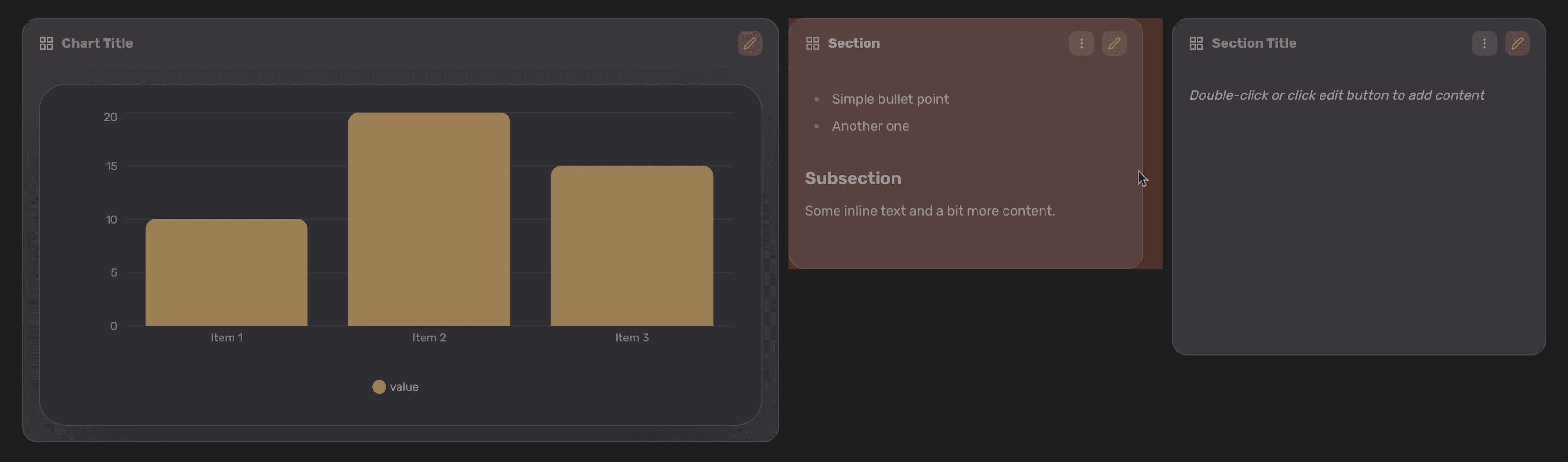Click the Another one bullet entry

point(870,126)
